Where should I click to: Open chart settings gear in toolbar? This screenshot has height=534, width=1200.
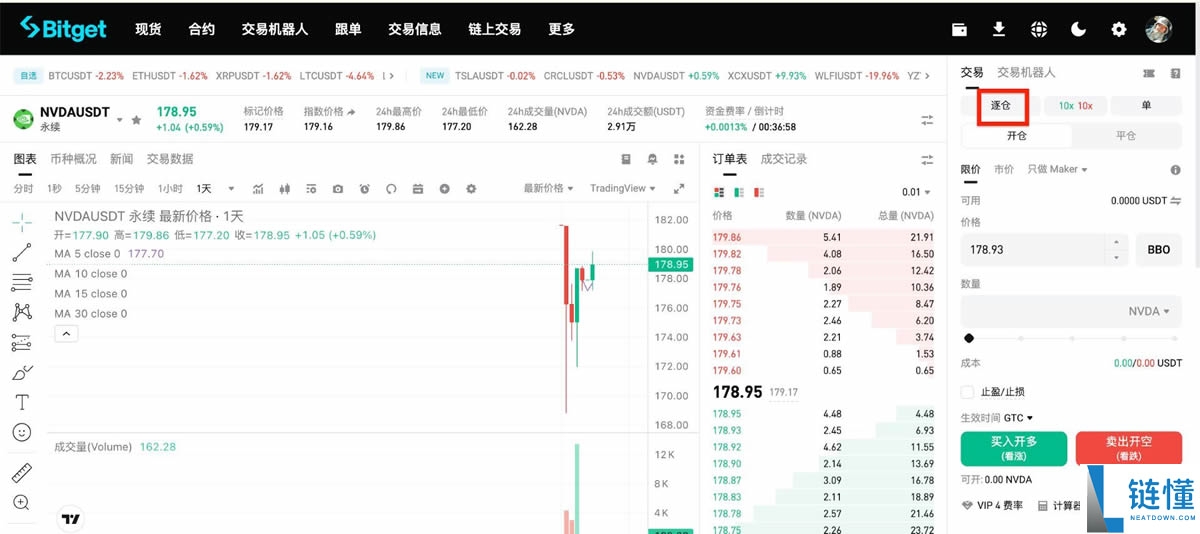click(471, 188)
